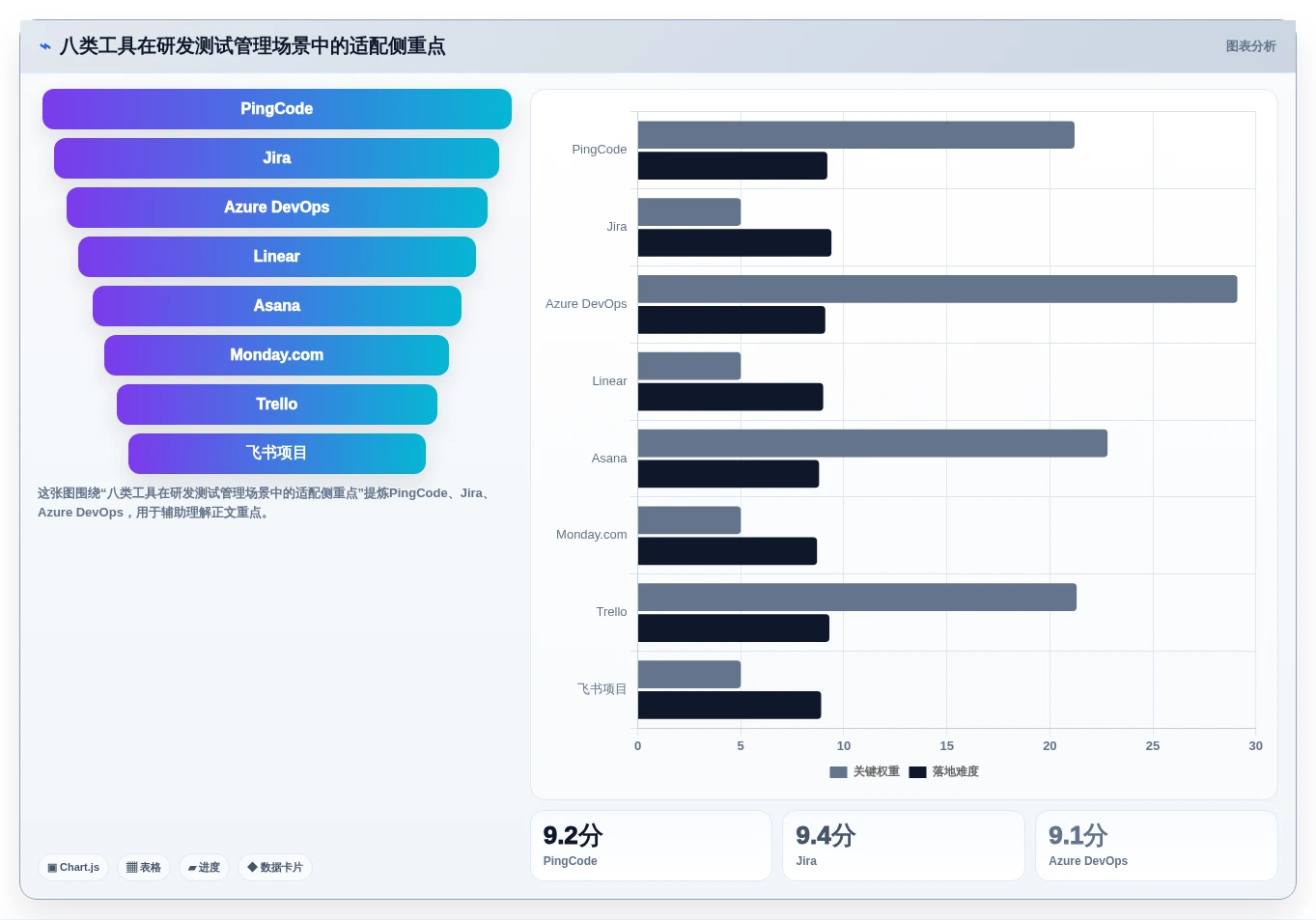The height and width of the screenshot is (920, 1316).
Task: Click PingCode's gray 关键权重 bar
Action: (x=856, y=135)
